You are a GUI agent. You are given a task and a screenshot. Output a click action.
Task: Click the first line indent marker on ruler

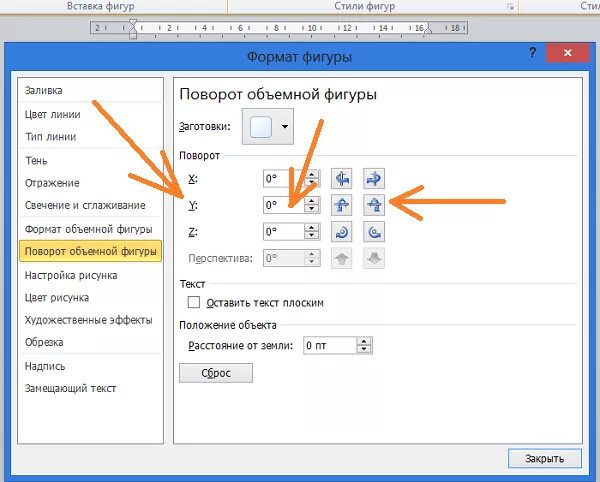pos(133,23)
